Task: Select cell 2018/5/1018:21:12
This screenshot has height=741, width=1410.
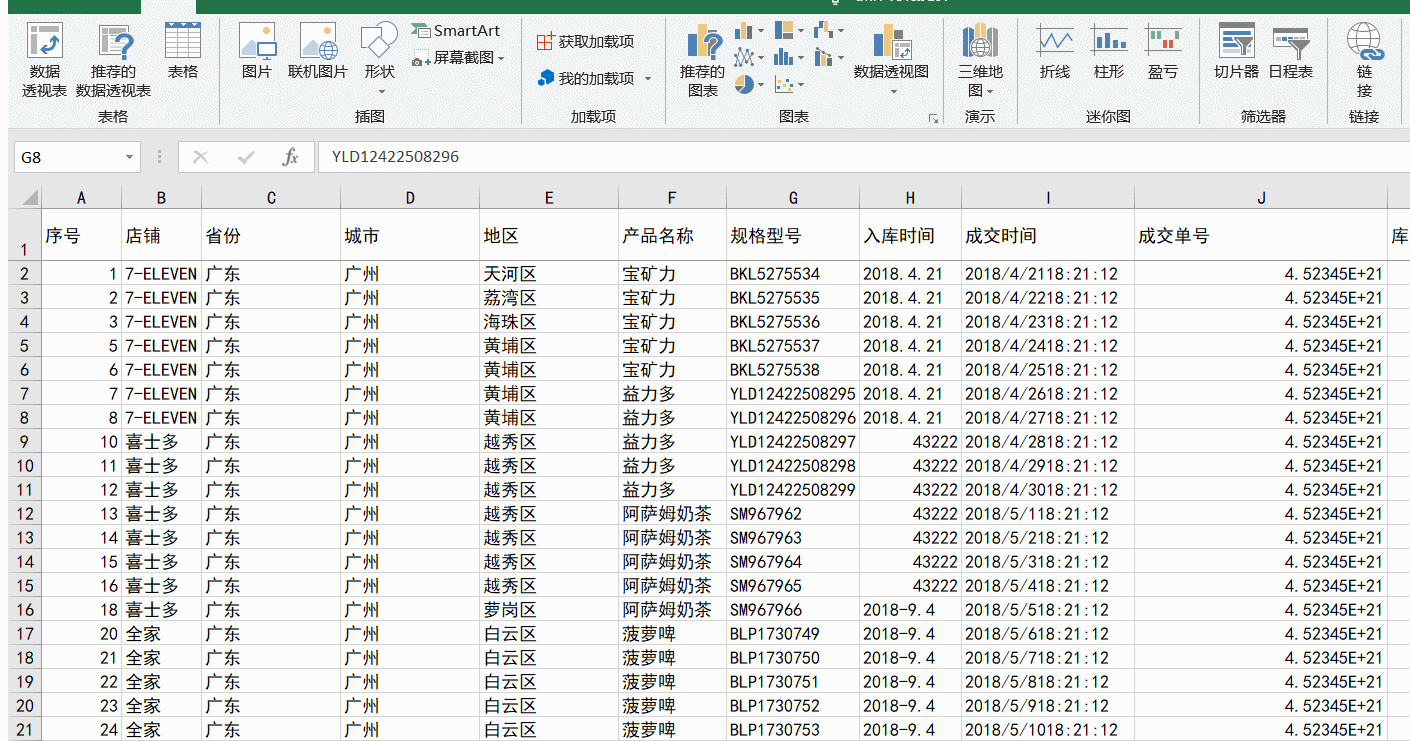Action: pyautogui.click(x=1048, y=730)
